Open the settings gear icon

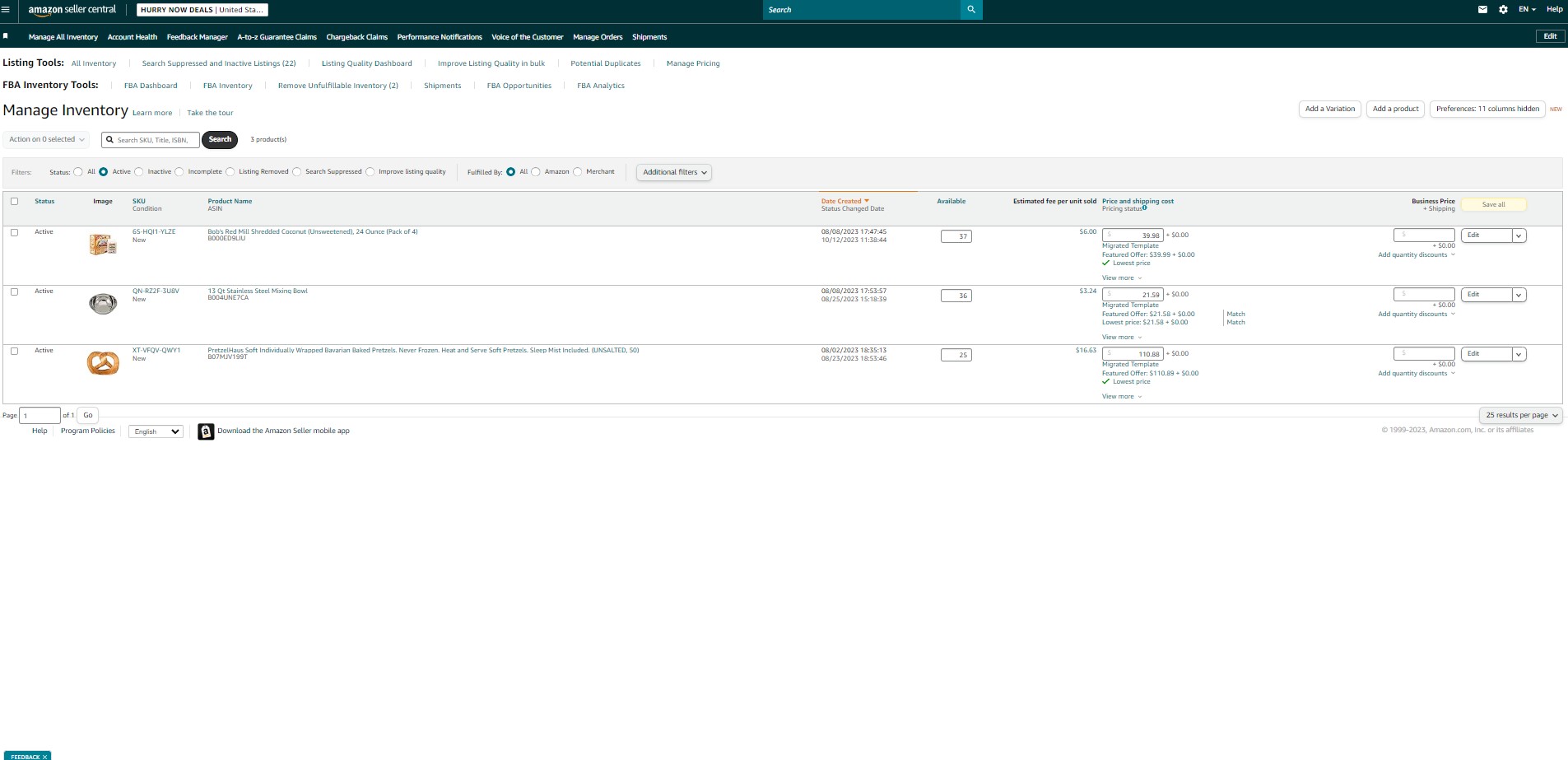pyautogui.click(x=1503, y=10)
